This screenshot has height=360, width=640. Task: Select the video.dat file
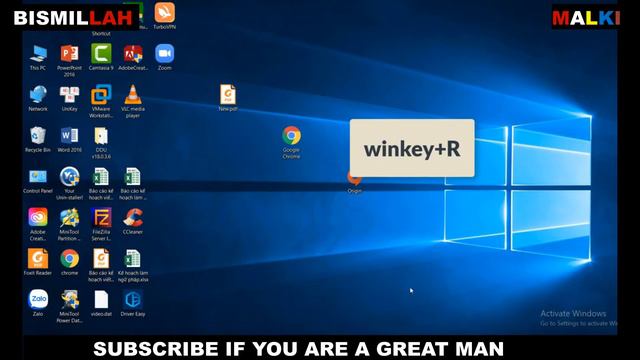click(101, 300)
